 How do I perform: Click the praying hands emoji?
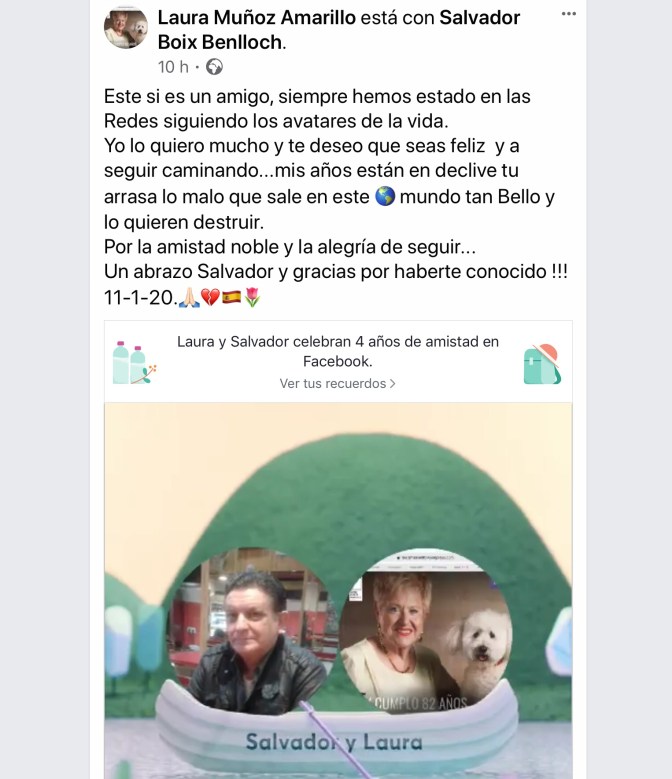click(189, 298)
